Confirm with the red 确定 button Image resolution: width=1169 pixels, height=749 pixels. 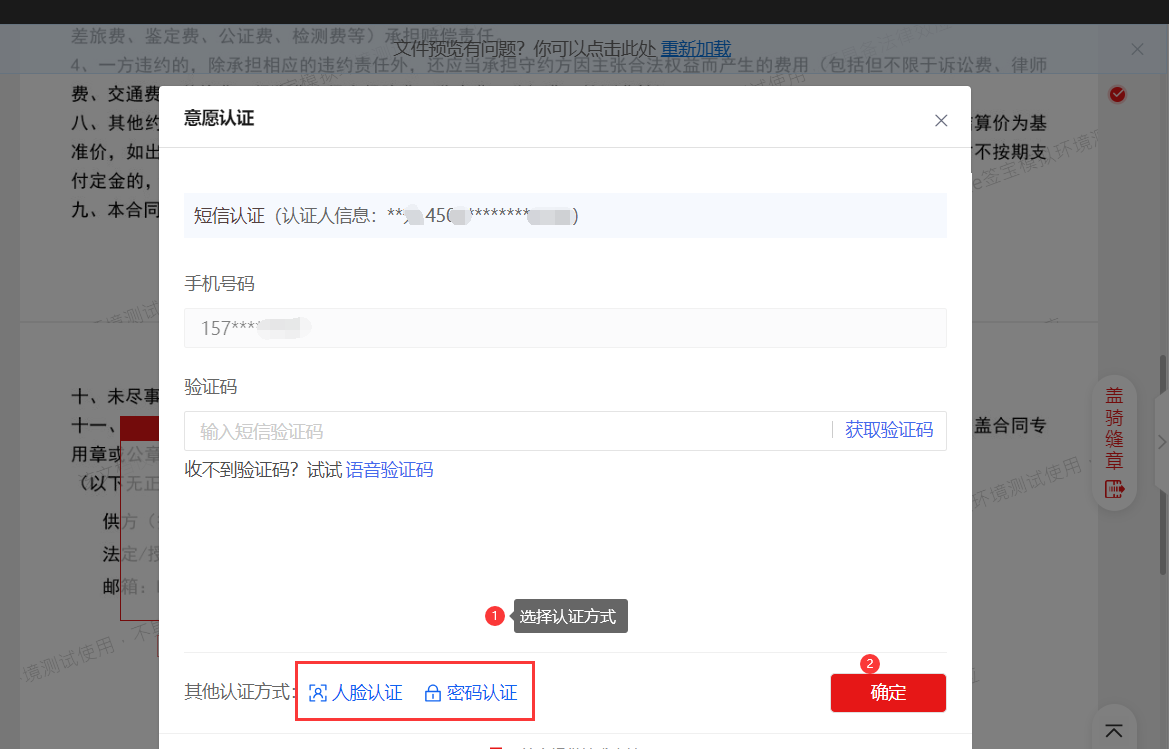tap(888, 693)
